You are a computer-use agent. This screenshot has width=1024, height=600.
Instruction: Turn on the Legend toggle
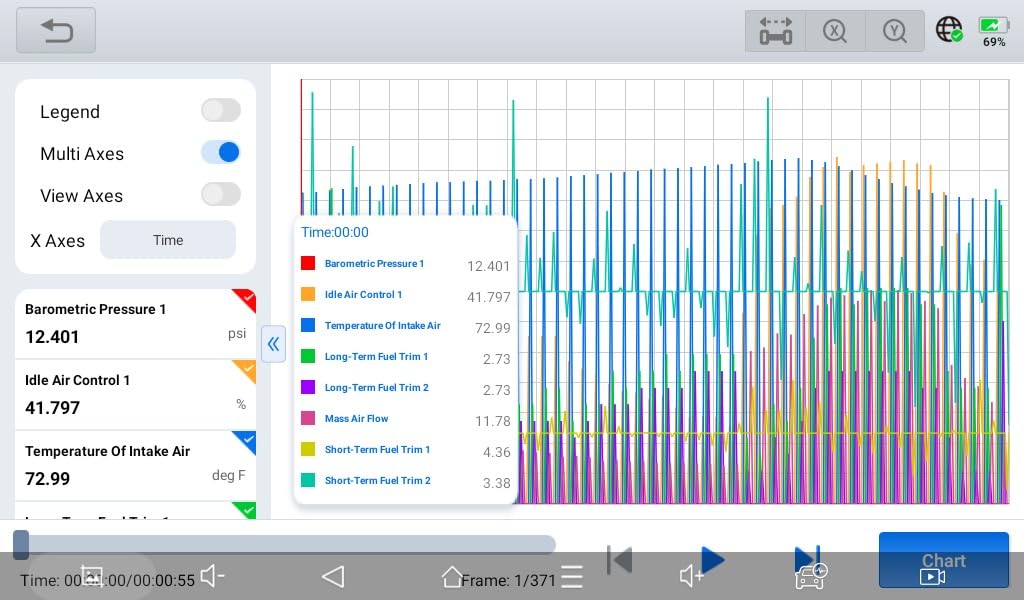(220, 111)
